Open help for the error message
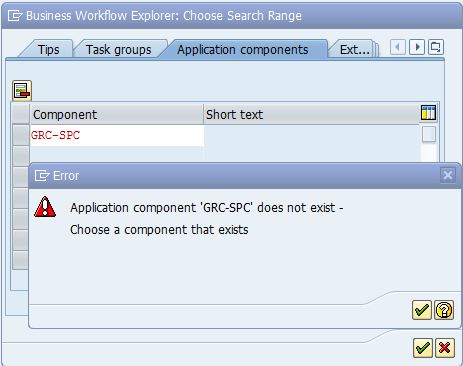The height and width of the screenshot is (366, 463). click(444, 310)
